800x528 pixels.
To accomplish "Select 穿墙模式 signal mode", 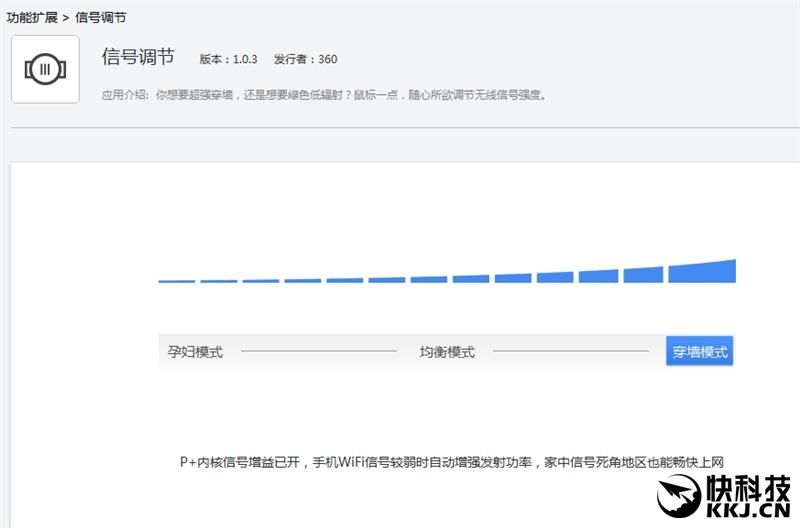I will pos(699,351).
